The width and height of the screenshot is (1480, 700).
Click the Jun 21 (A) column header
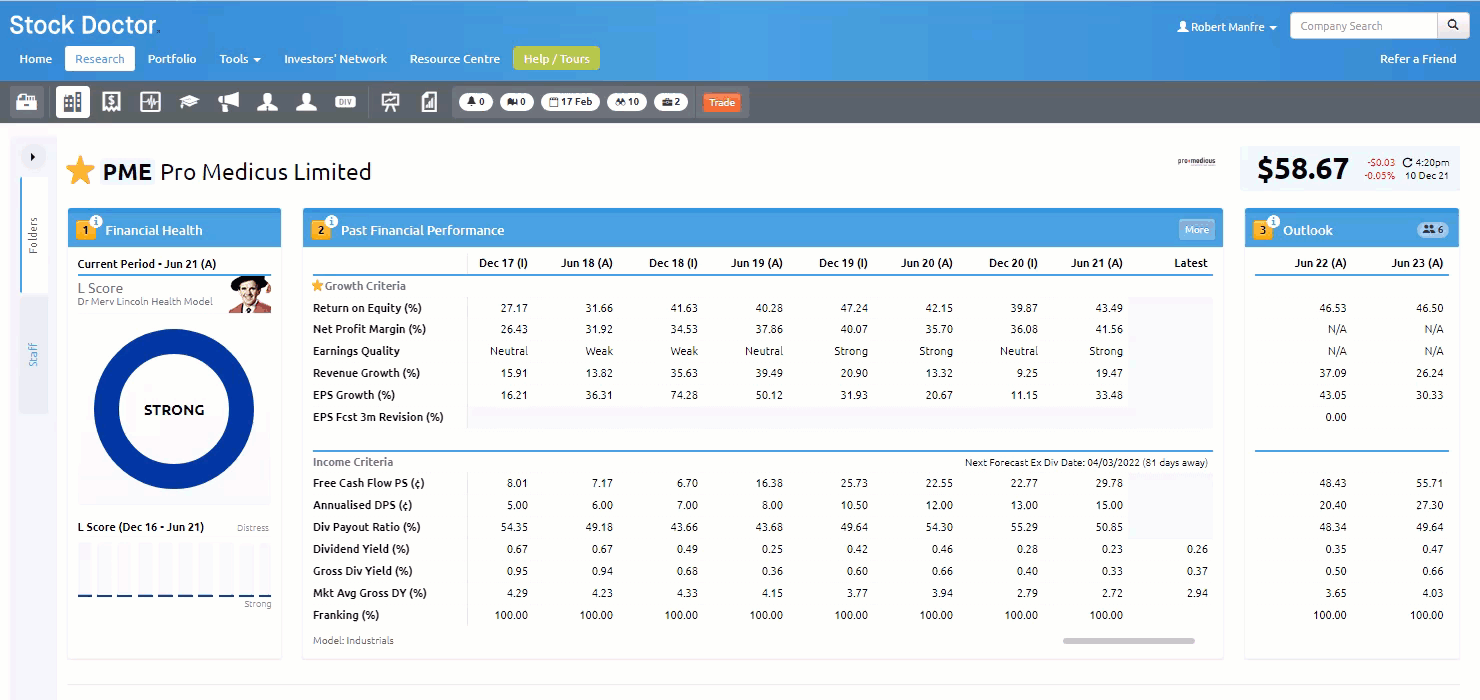click(1097, 263)
